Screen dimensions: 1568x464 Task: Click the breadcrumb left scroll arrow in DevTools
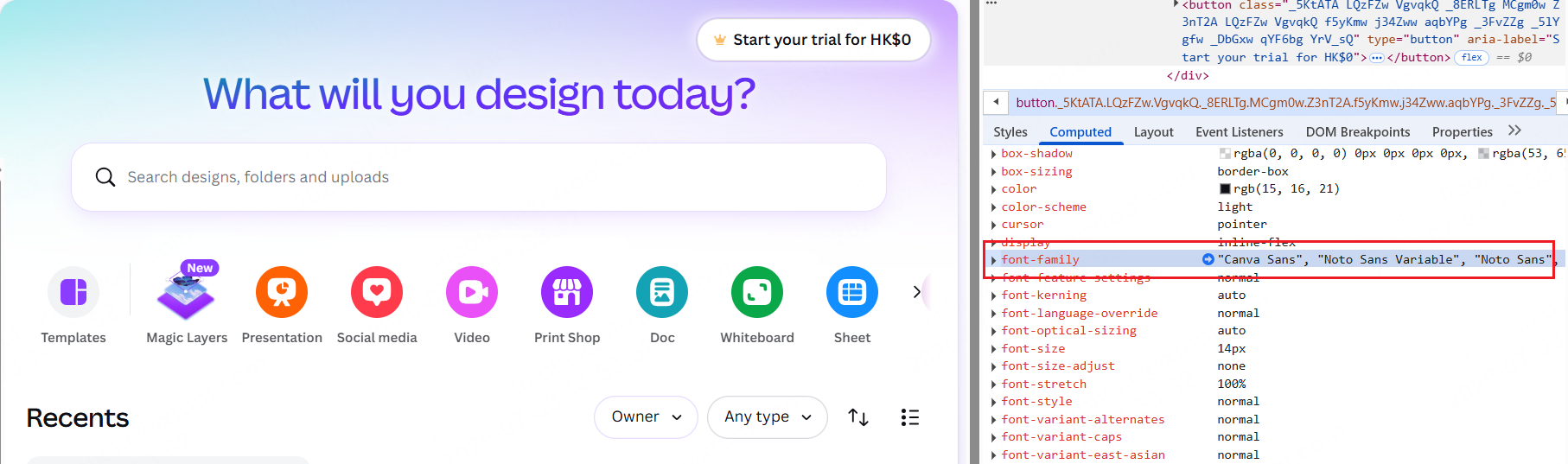click(x=996, y=102)
